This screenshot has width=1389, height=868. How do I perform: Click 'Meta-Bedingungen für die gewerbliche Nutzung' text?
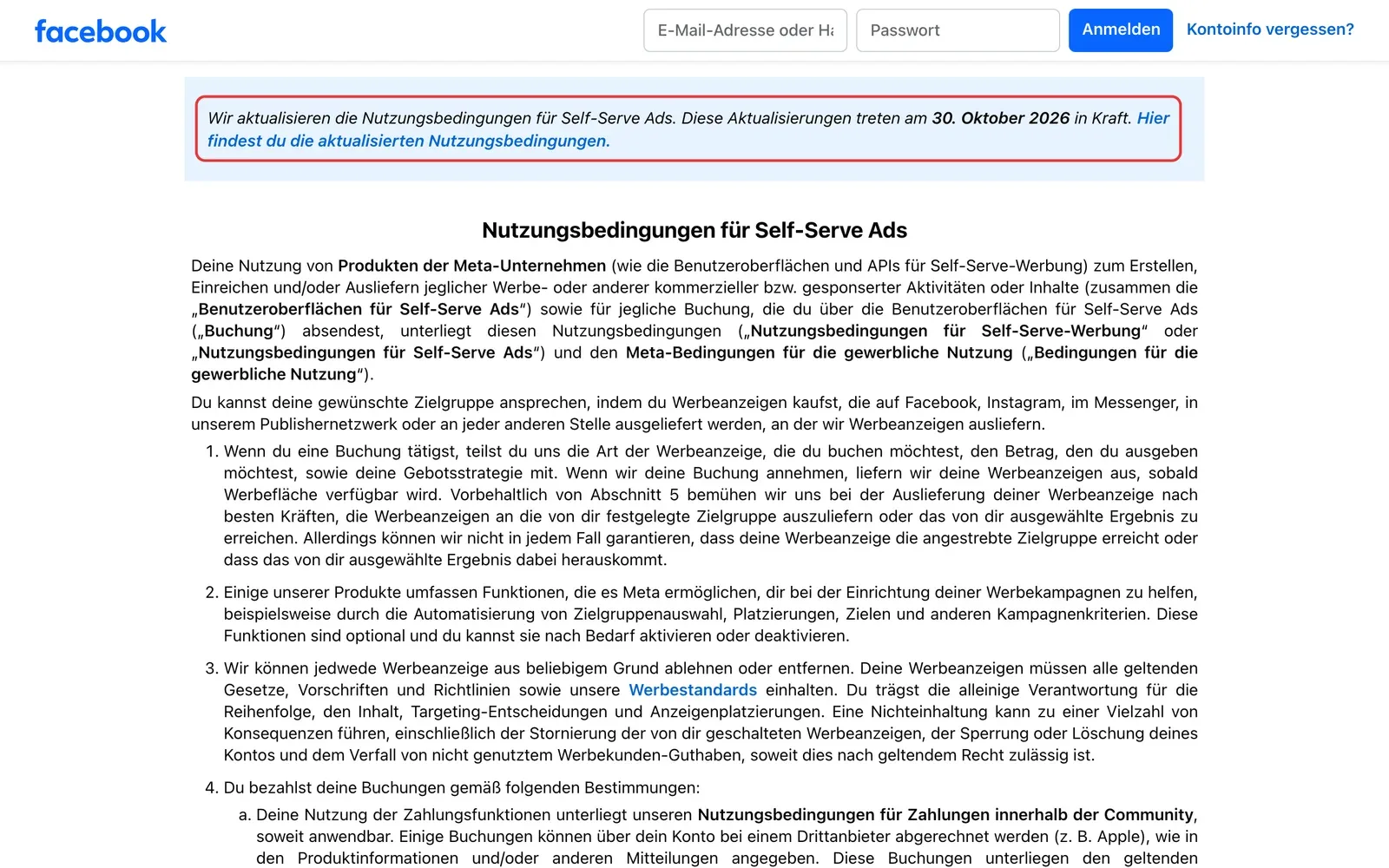coord(819,352)
